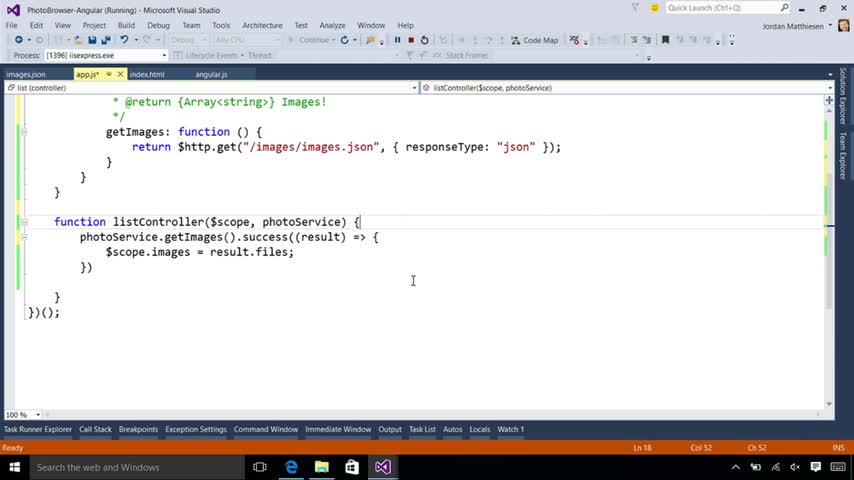Screen dimensions: 854x480
Task: Open the Watch 1 panel tab
Action: (511, 429)
